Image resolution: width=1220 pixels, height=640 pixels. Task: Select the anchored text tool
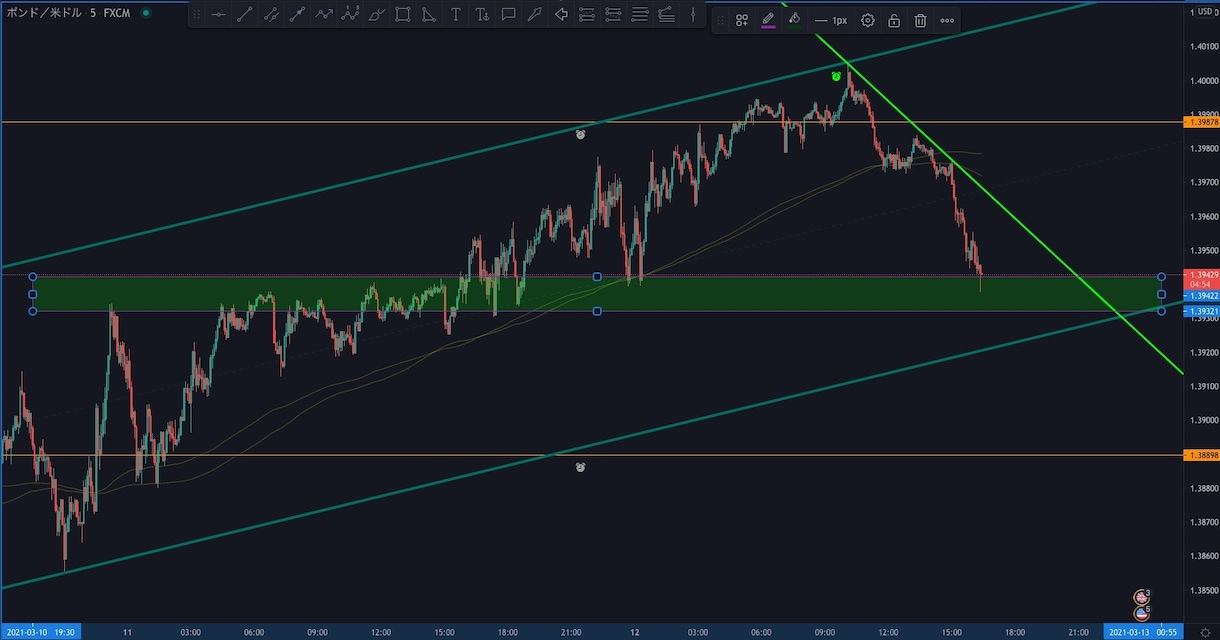[482, 15]
